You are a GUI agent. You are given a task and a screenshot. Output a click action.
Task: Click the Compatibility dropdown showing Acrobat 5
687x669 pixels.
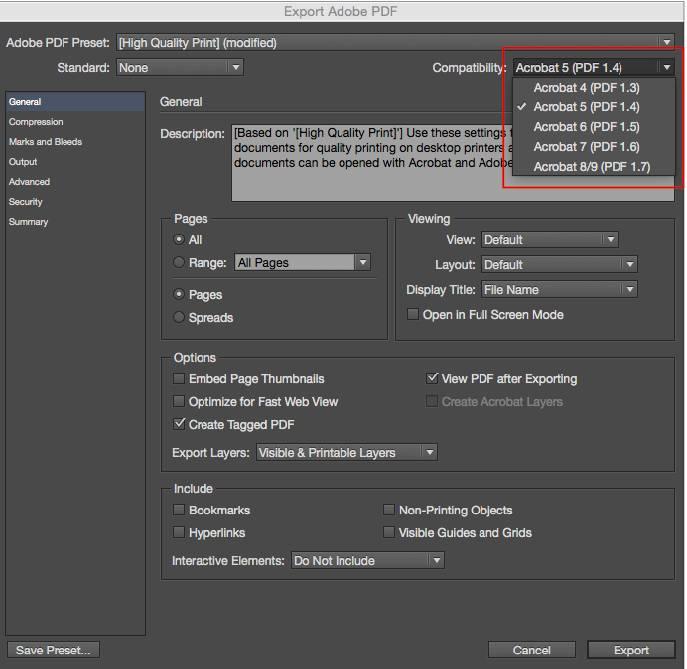594,67
